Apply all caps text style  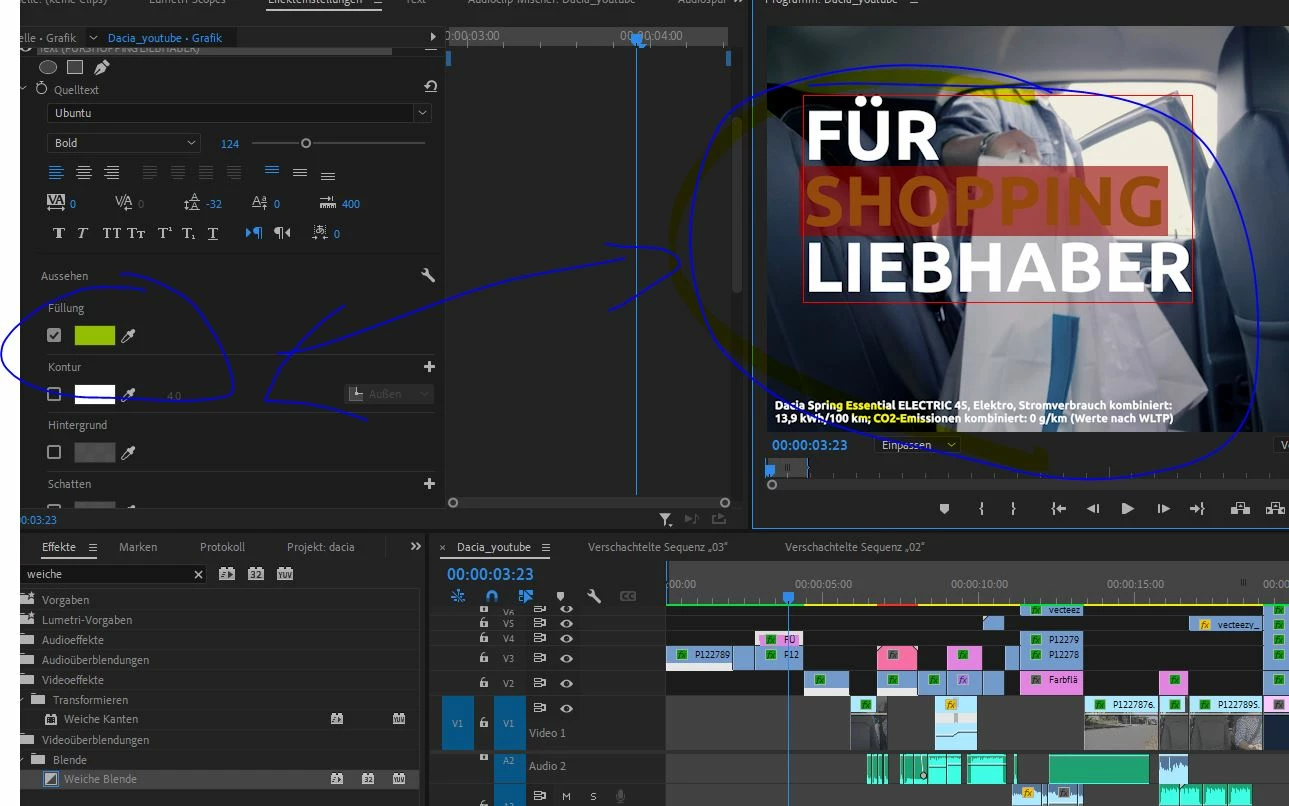tap(111, 233)
